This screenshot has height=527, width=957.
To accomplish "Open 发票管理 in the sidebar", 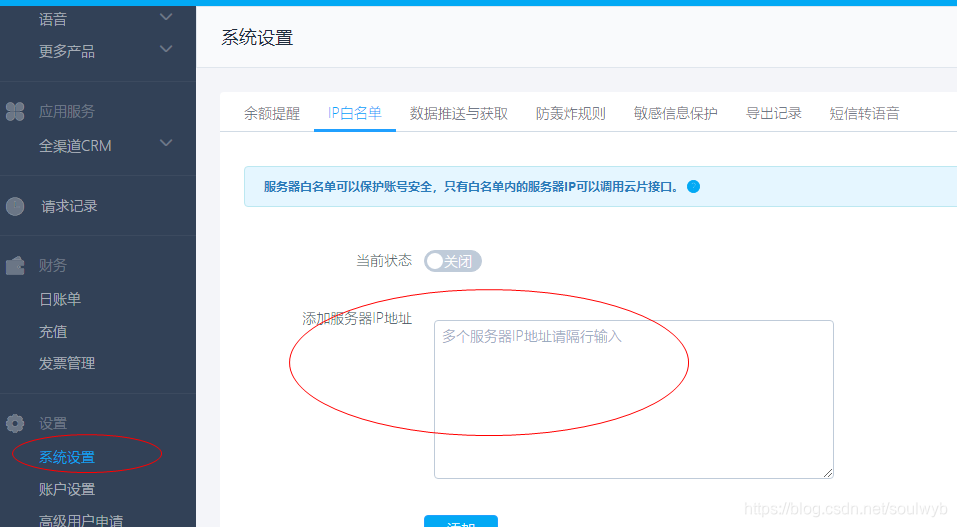I will 67,363.
